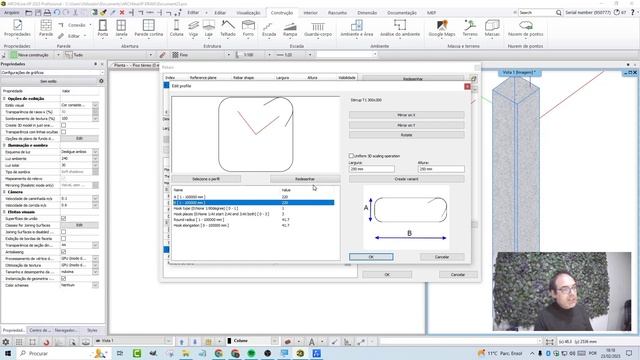Open the Nuvem de pontos tool
Viewport: 640px width, 360px height.
tap(525, 28)
